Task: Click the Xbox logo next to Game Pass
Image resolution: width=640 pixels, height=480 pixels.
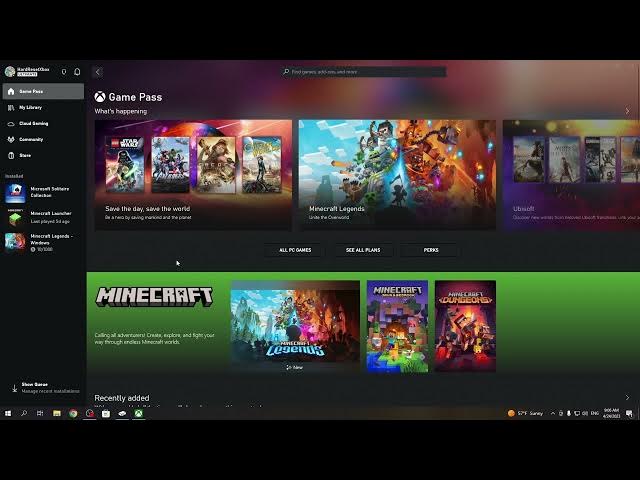Action: [x=100, y=97]
